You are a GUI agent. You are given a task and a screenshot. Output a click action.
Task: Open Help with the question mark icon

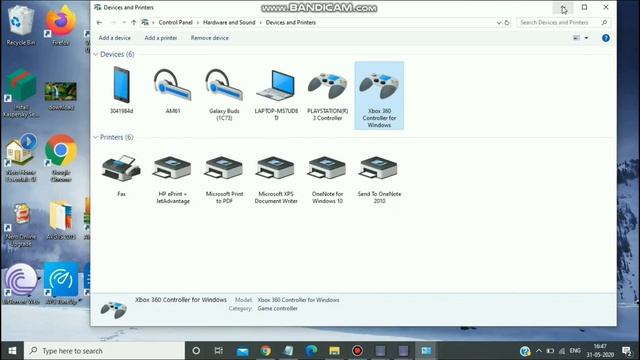(x=606, y=38)
